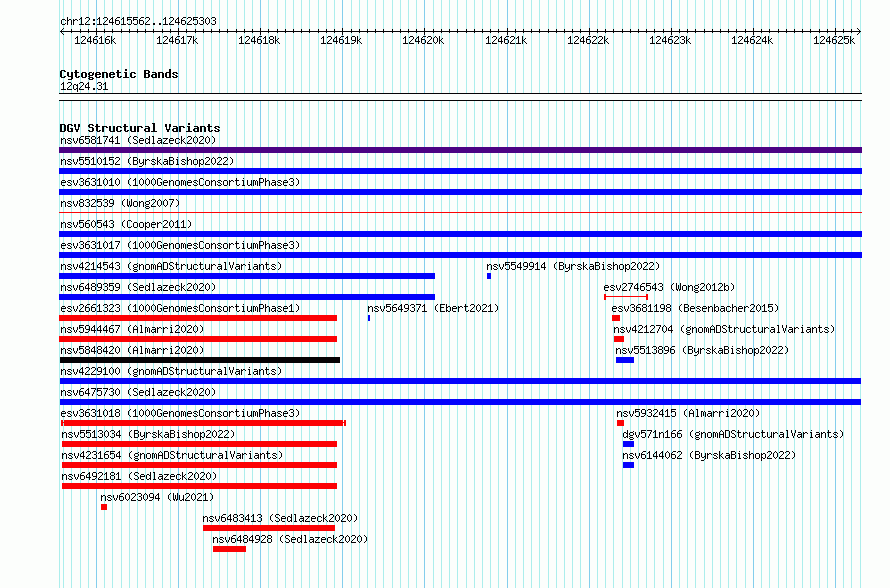Click nsv6484928 (Sedlazeck2020) label
The height and width of the screenshot is (588, 890).
[x=290, y=539]
